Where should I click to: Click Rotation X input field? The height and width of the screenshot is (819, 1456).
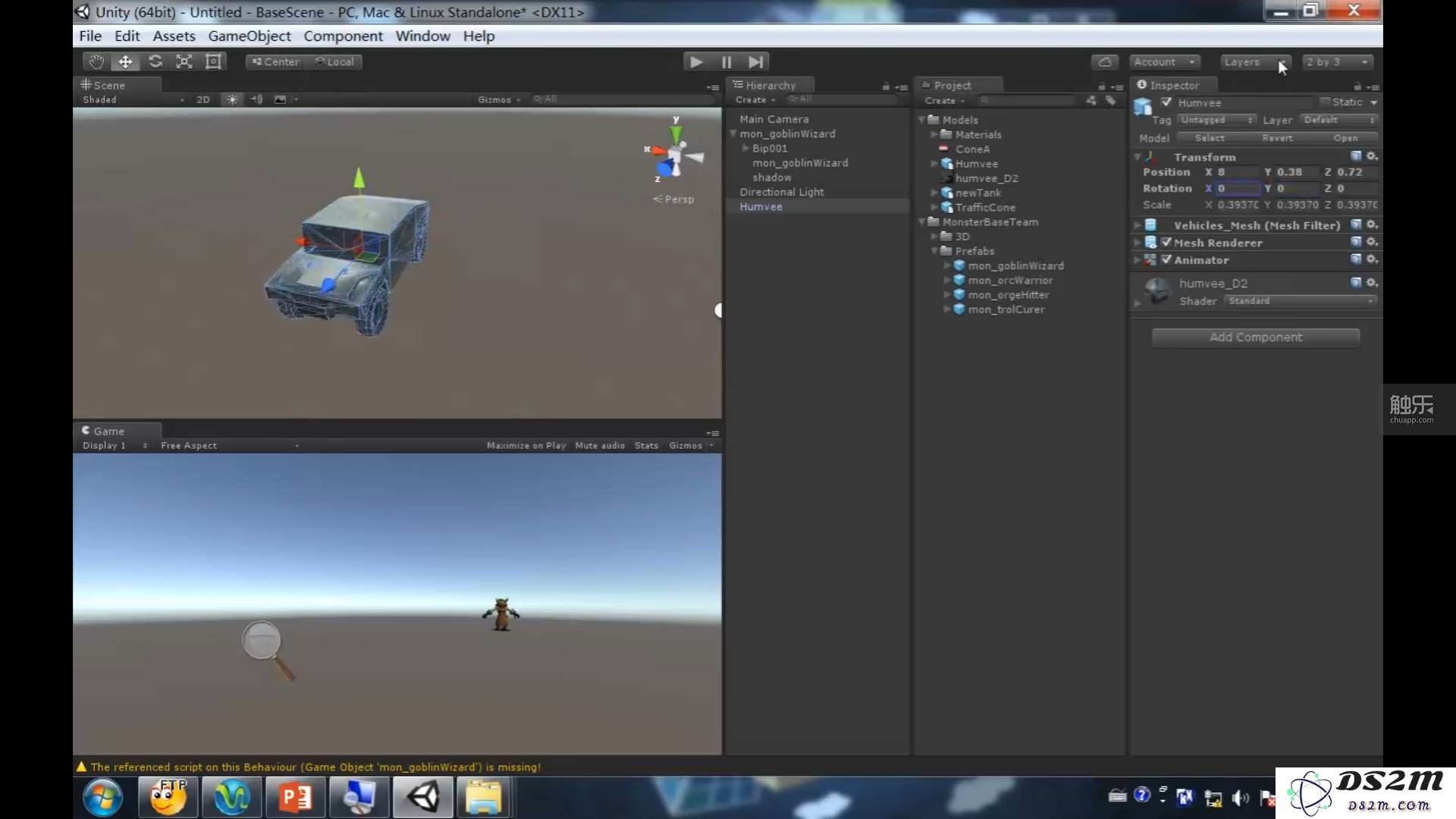[1238, 189]
